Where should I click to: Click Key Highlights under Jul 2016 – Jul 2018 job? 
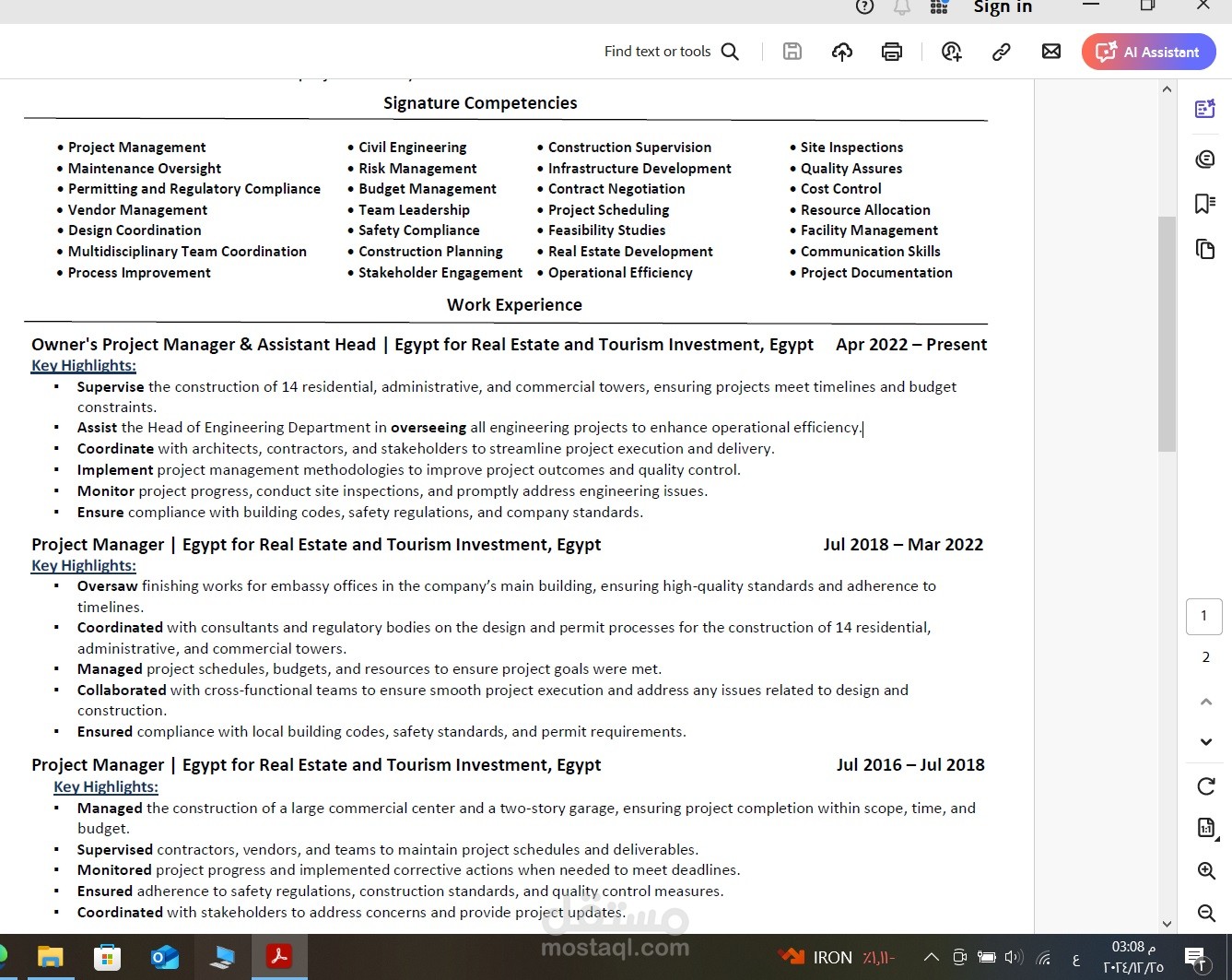[106, 787]
